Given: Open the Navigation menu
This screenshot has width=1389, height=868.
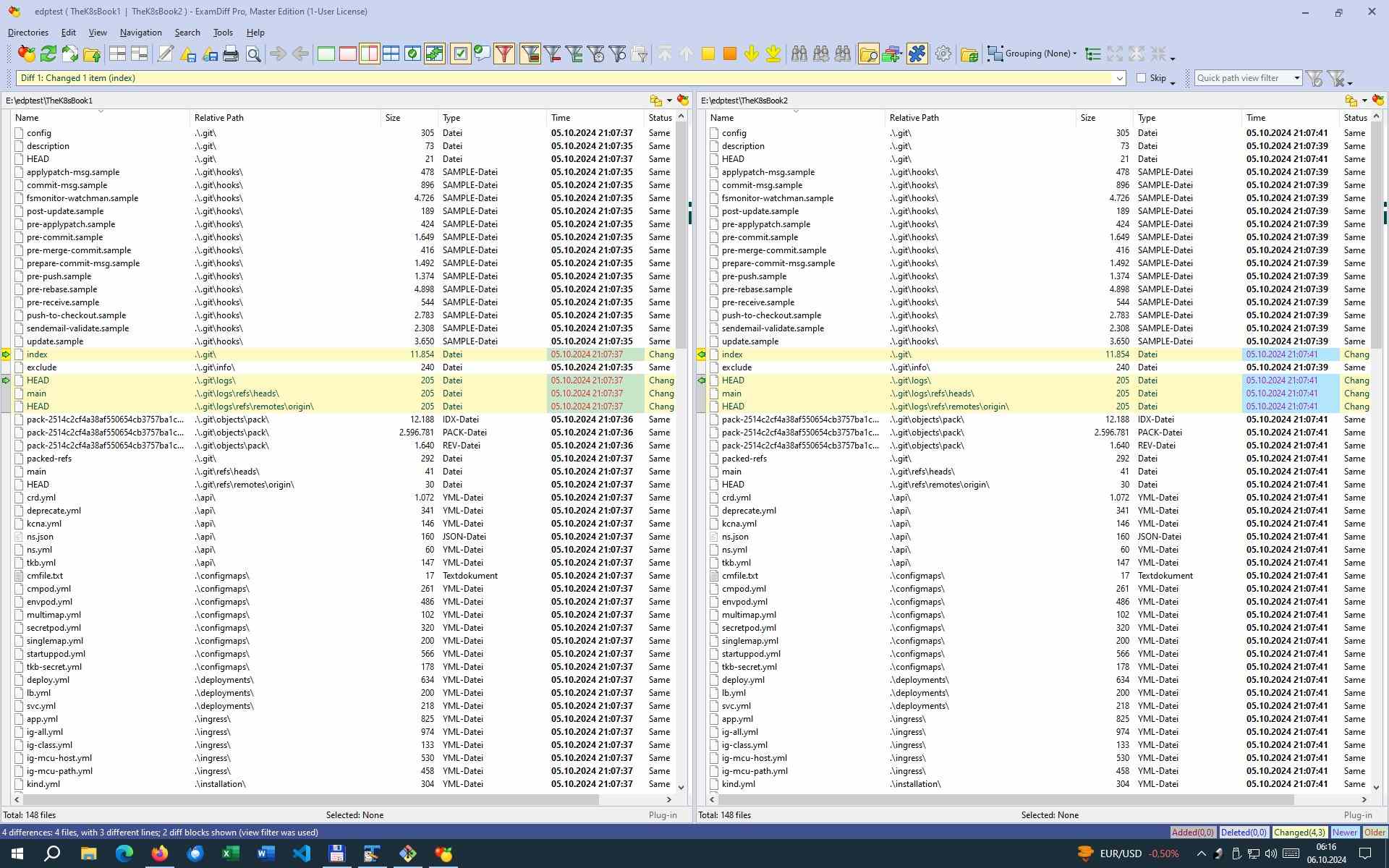Looking at the screenshot, I should [141, 33].
